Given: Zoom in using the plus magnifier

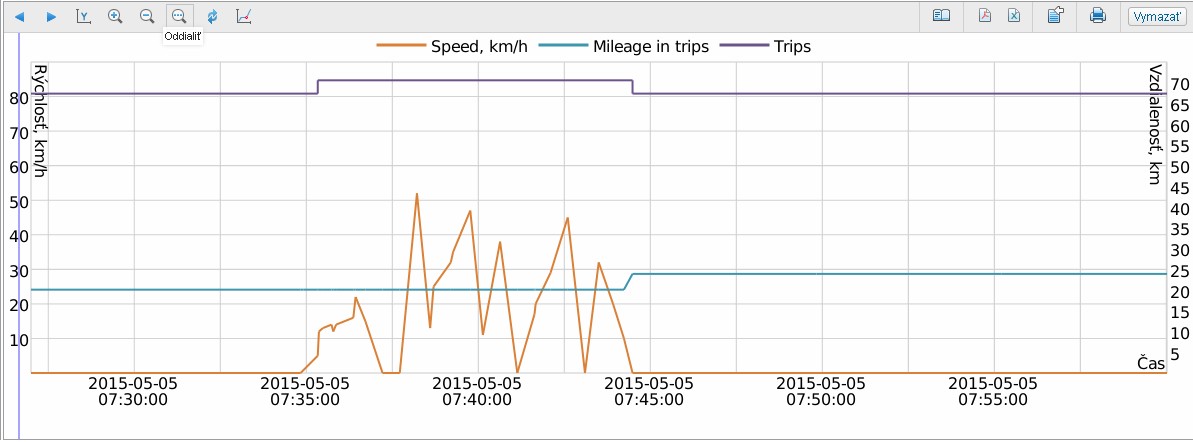Looking at the screenshot, I should point(115,16).
